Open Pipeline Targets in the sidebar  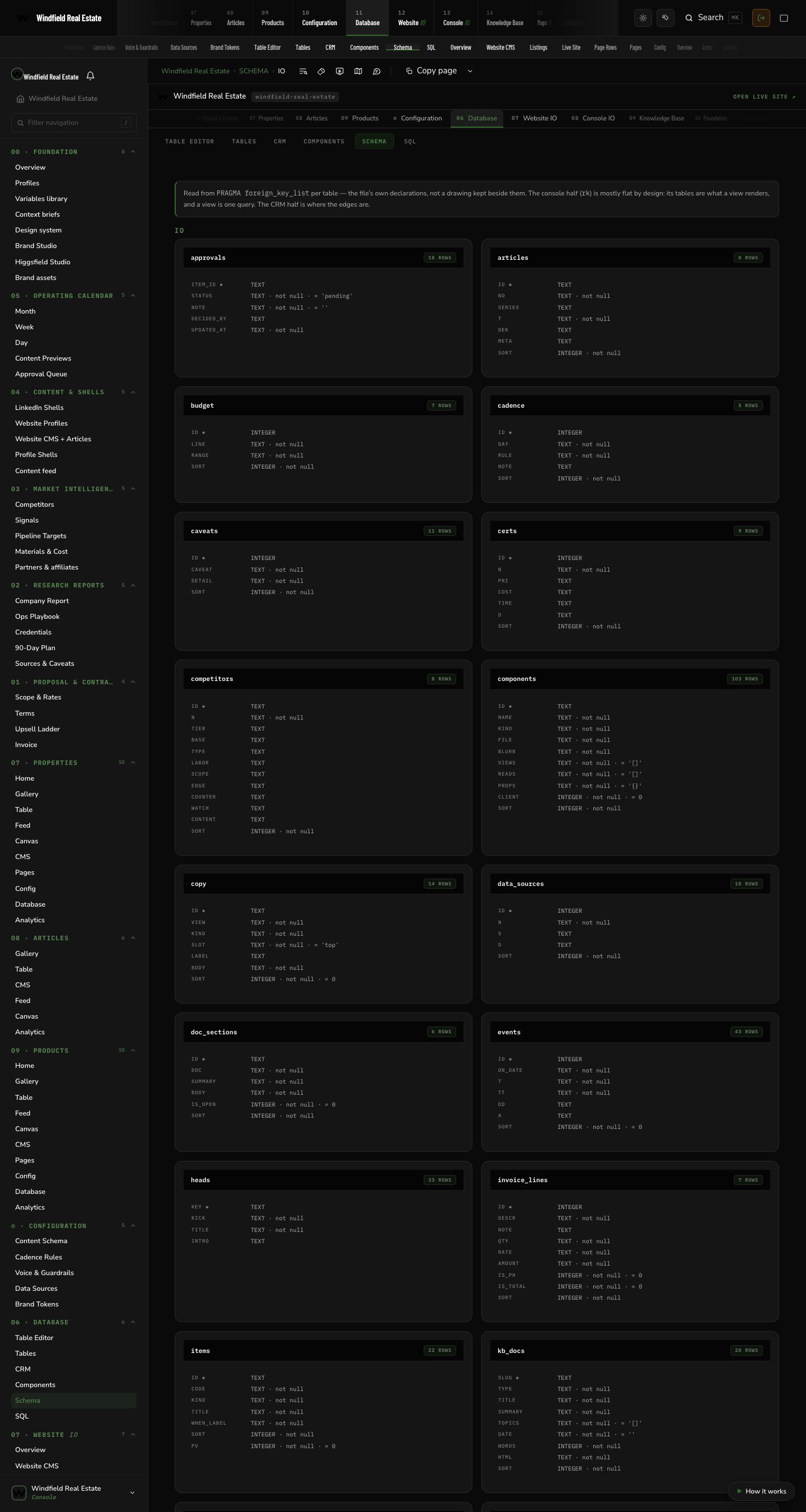(40, 536)
